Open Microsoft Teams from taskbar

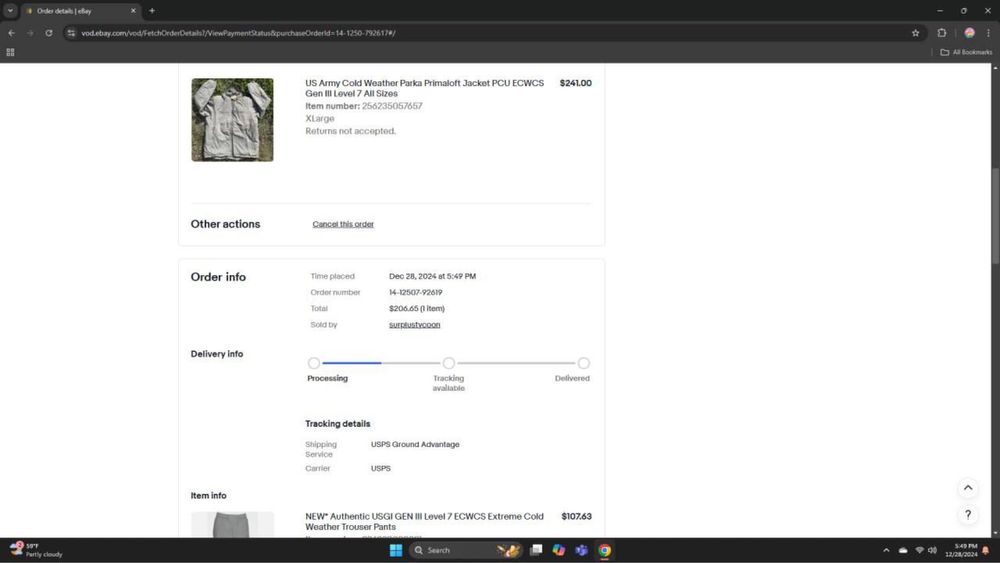(582, 550)
